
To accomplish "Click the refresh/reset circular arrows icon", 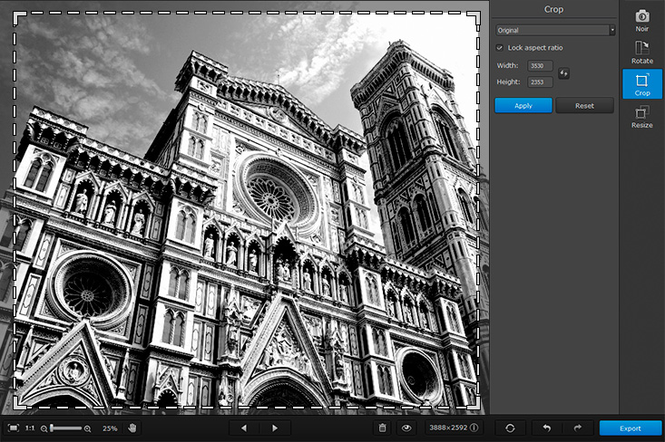I will point(510,428).
